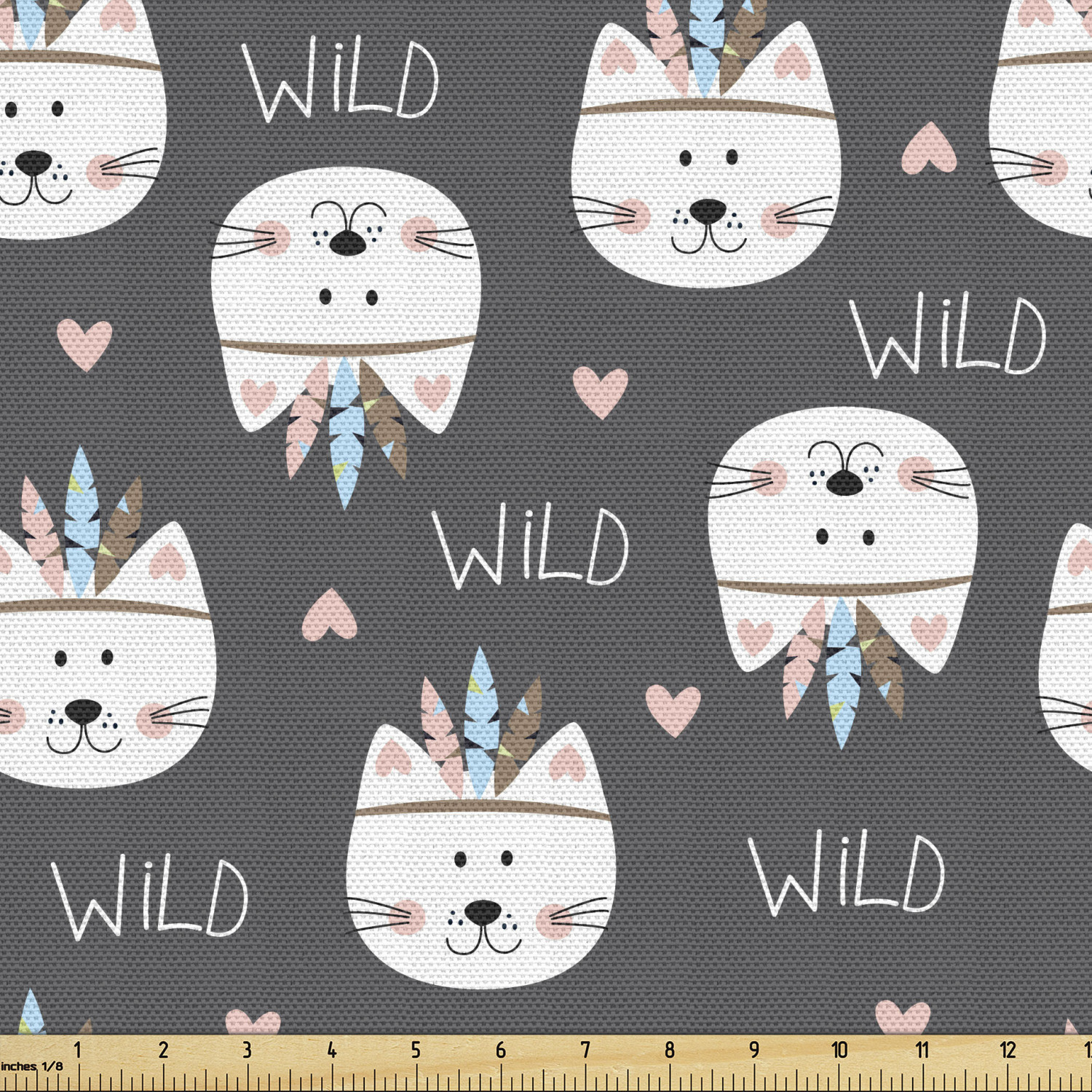Click the WILD text above the right upside-down cat

tap(947, 335)
